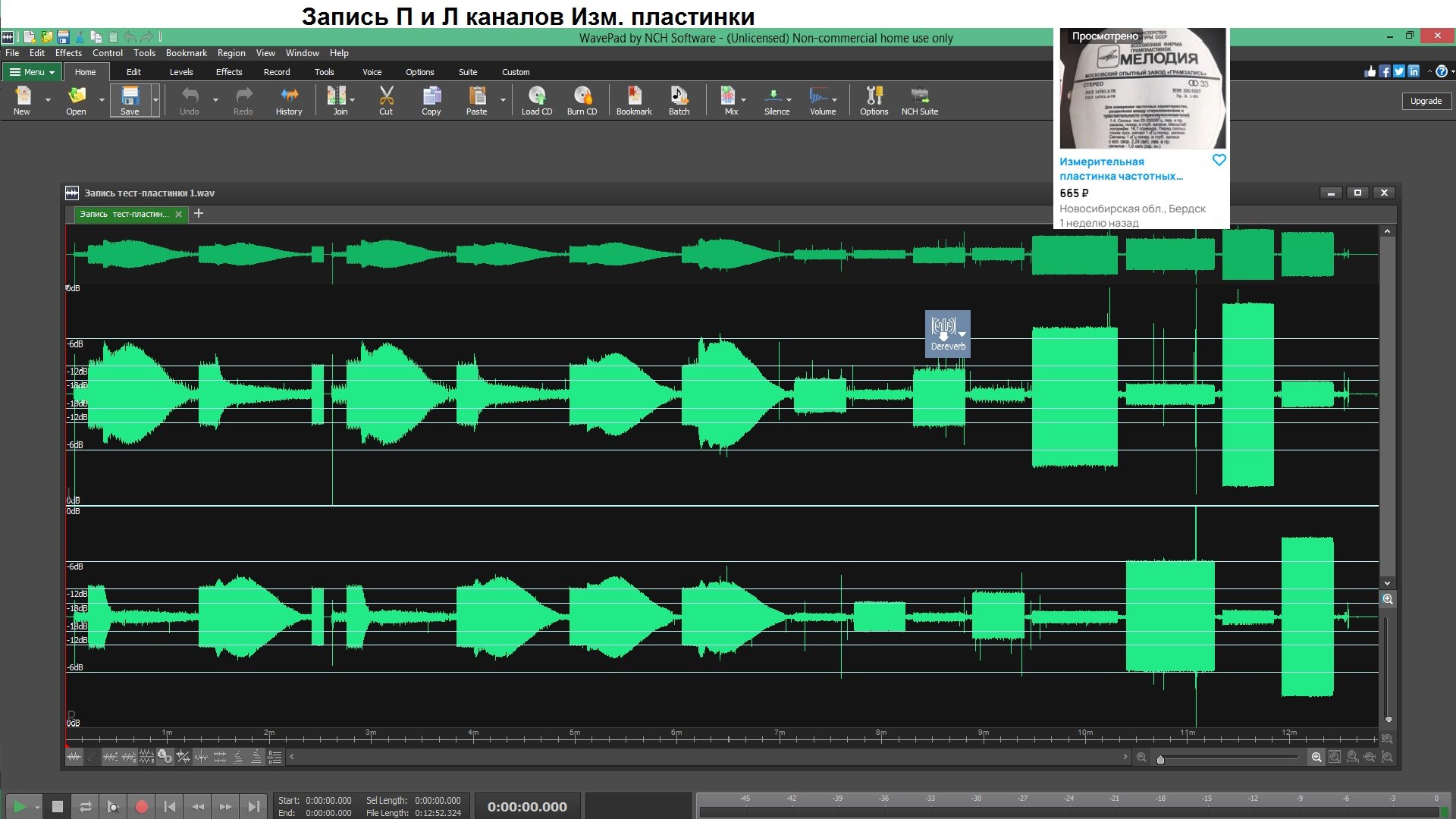The width and height of the screenshot is (1456, 819).
Task: Click the horizontal zoom slider handle
Action: click(1160, 759)
